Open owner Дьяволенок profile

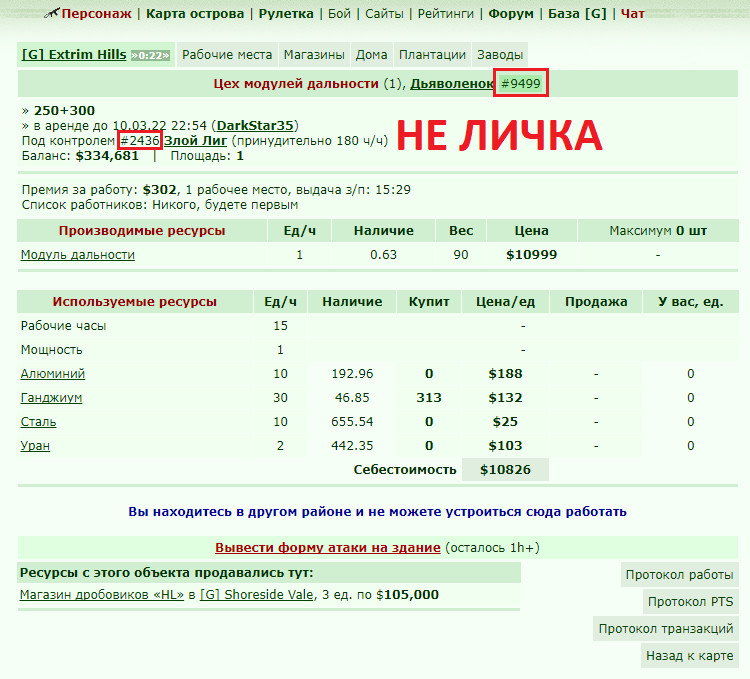pos(452,84)
